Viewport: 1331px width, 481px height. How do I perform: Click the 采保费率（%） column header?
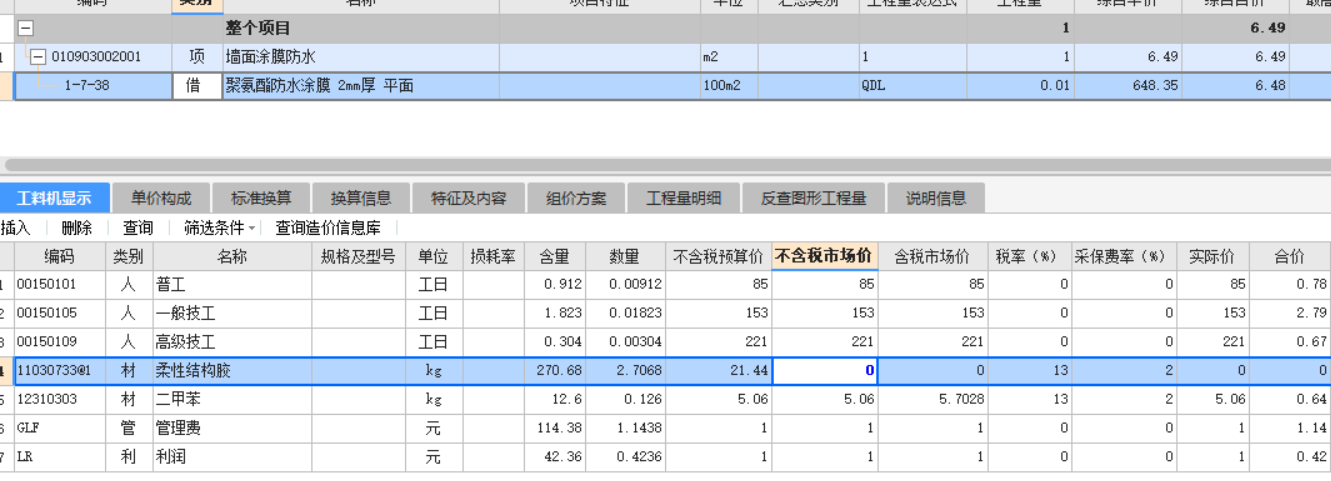pos(1123,257)
